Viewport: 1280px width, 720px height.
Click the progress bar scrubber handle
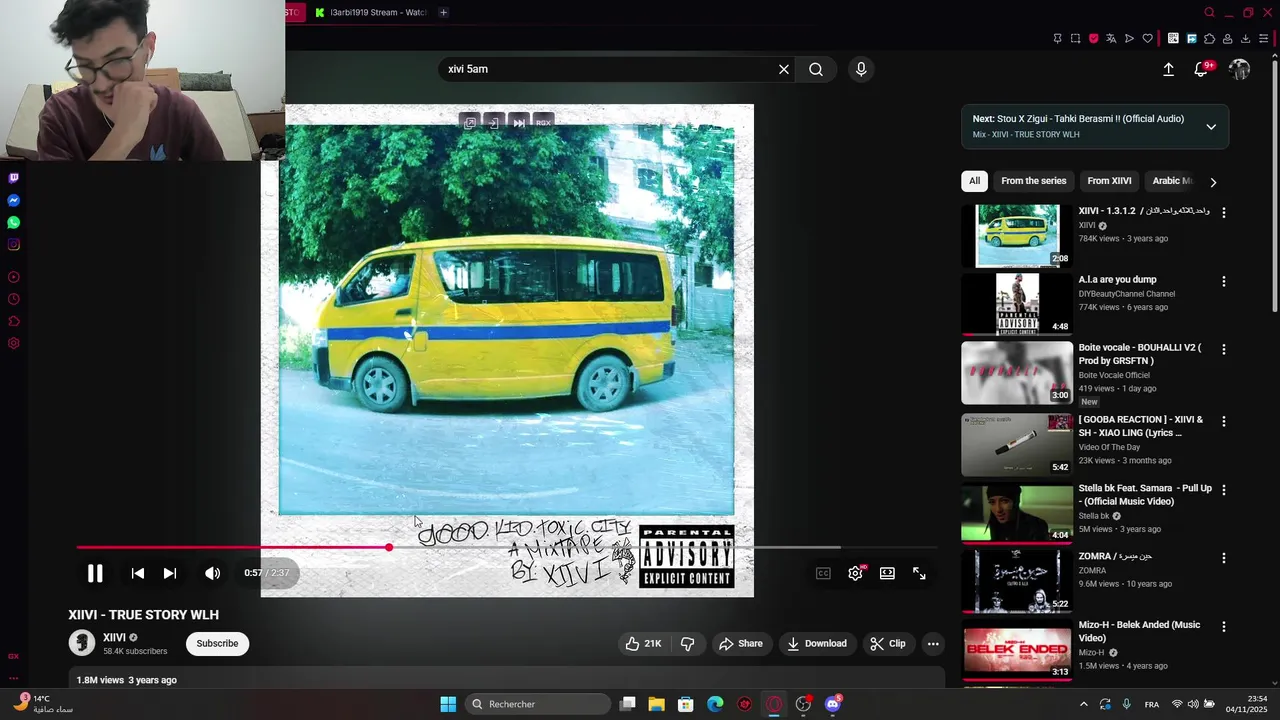389,547
